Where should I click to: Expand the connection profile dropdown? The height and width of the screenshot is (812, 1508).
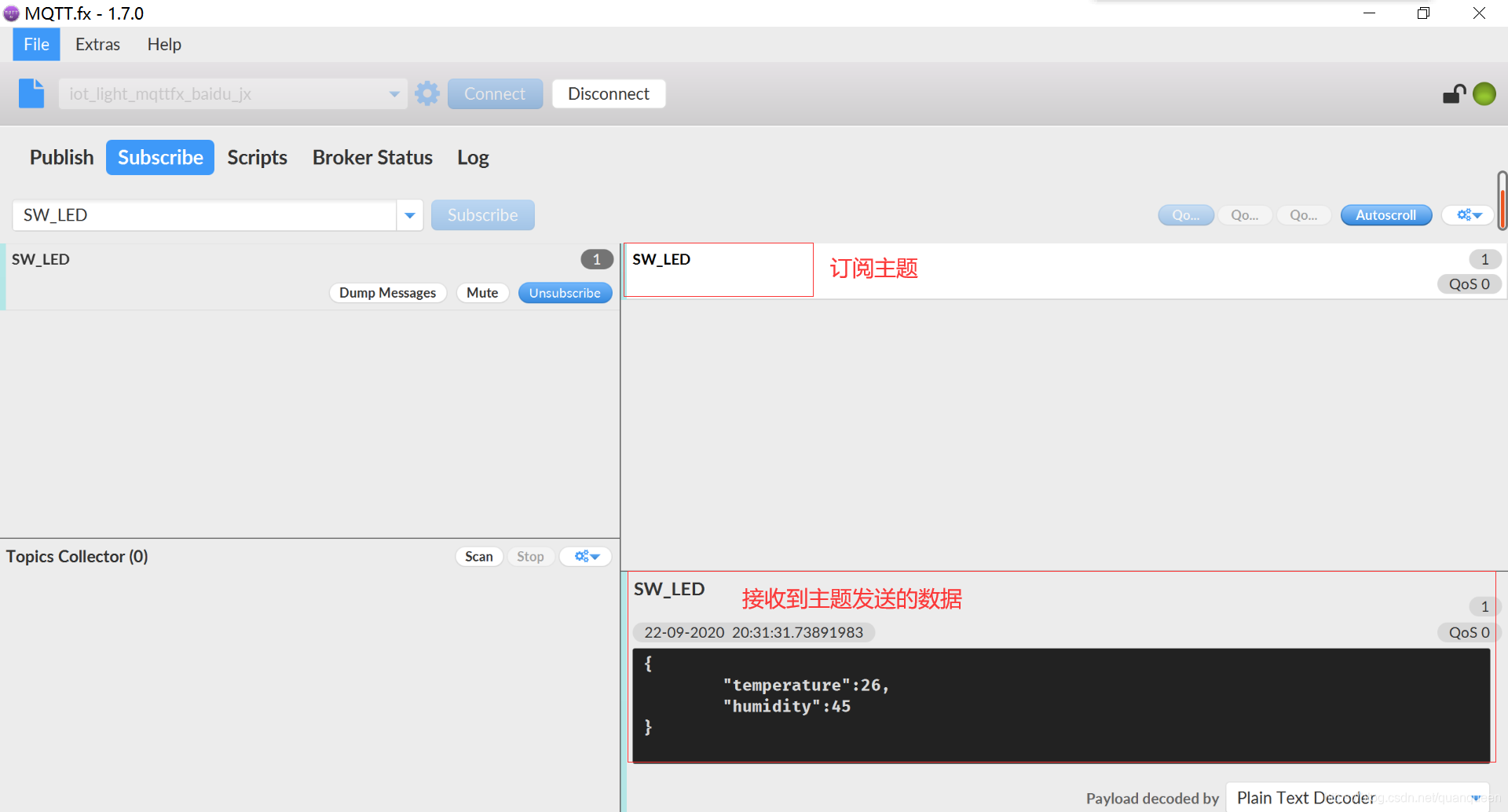tap(394, 93)
